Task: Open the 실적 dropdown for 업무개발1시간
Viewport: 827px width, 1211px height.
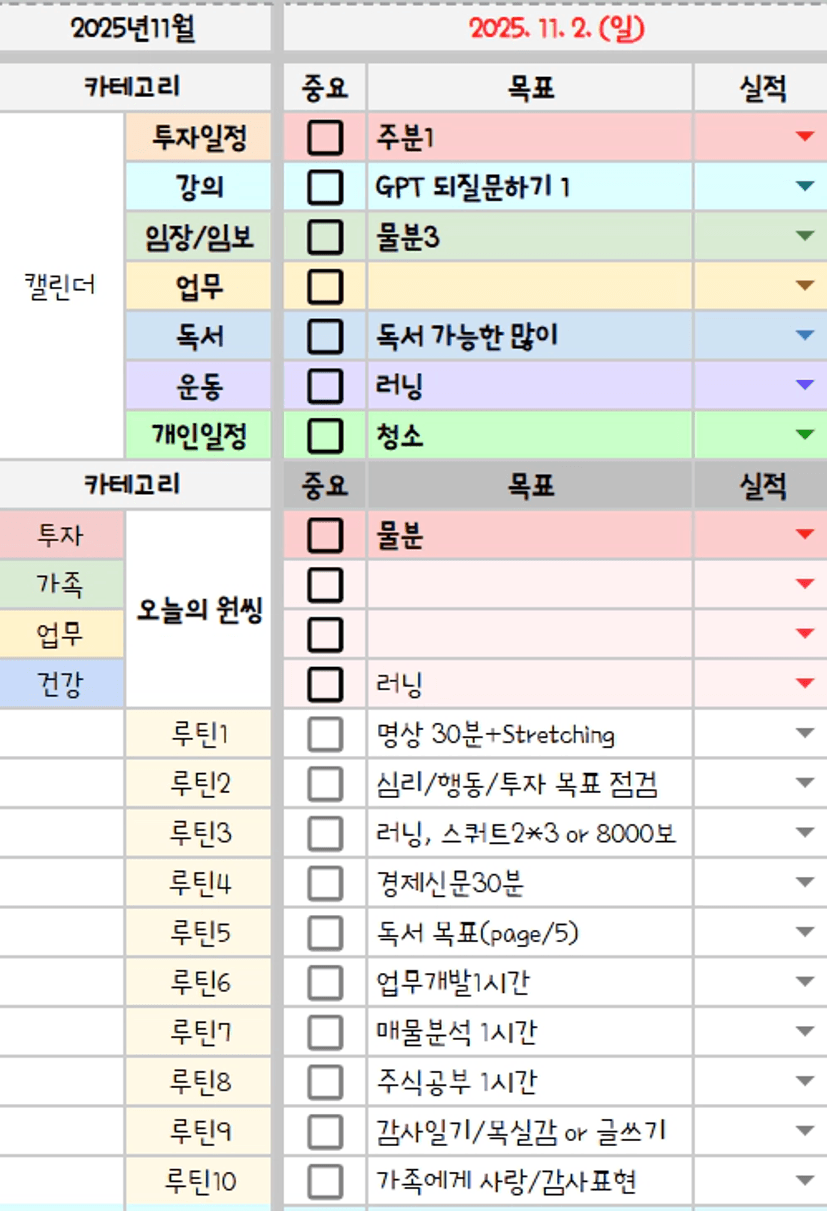Action: pyautogui.click(x=805, y=983)
